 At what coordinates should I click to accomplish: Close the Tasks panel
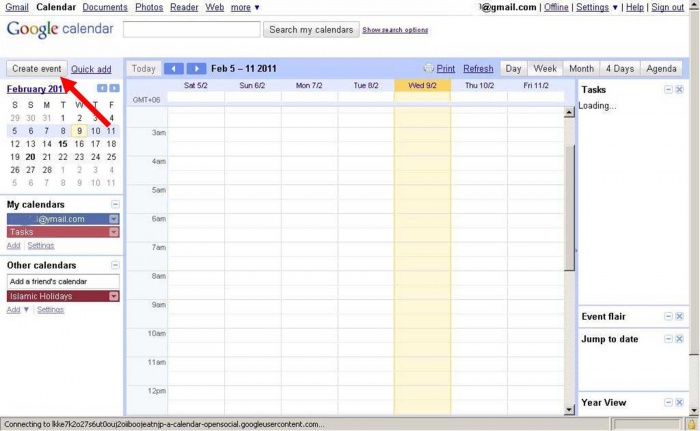[x=679, y=90]
